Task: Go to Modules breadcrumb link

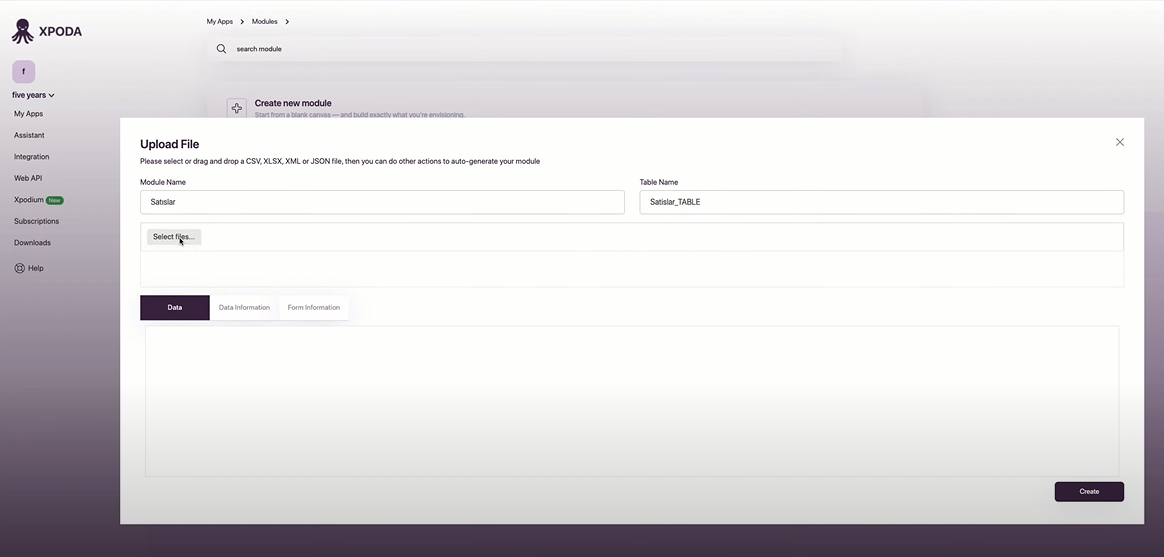Action: click(264, 22)
